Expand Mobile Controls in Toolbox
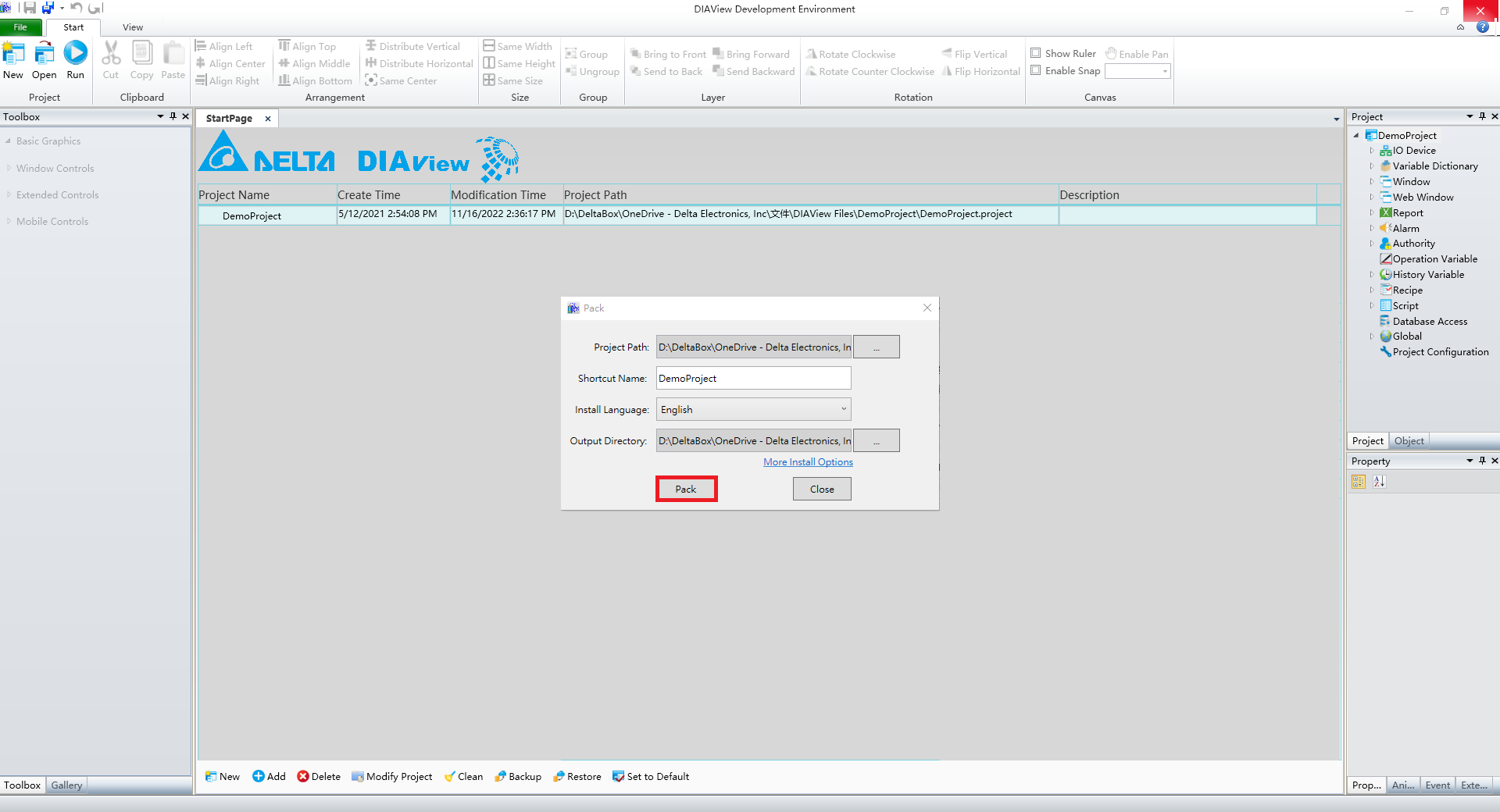The width and height of the screenshot is (1500, 812). (9, 221)
